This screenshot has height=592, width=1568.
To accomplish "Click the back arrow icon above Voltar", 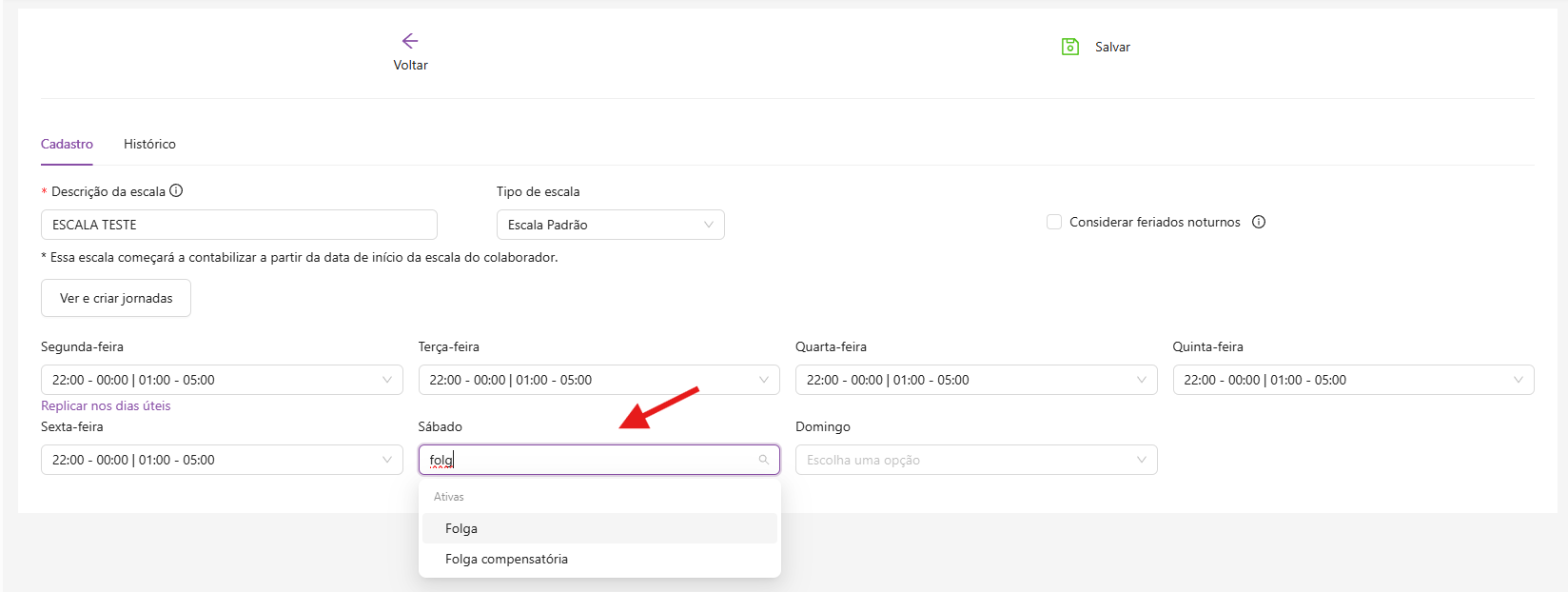I will click(410, 41).
